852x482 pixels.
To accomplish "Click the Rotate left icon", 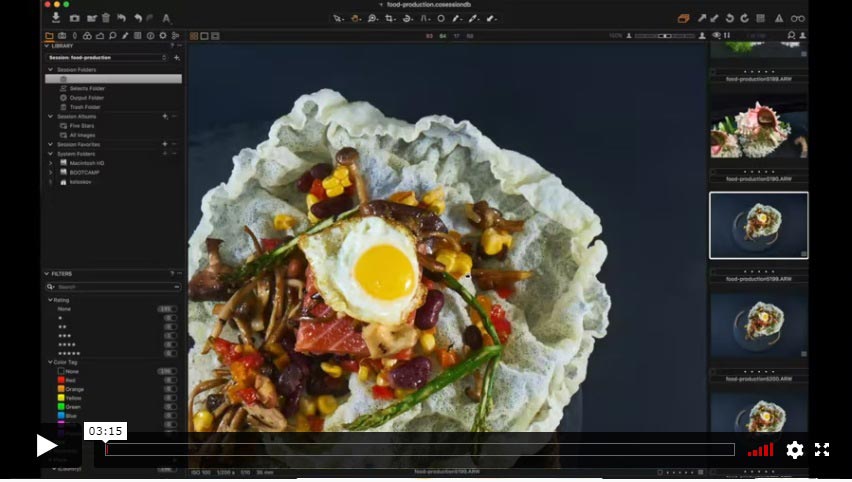I will click(x=730, y=18).
